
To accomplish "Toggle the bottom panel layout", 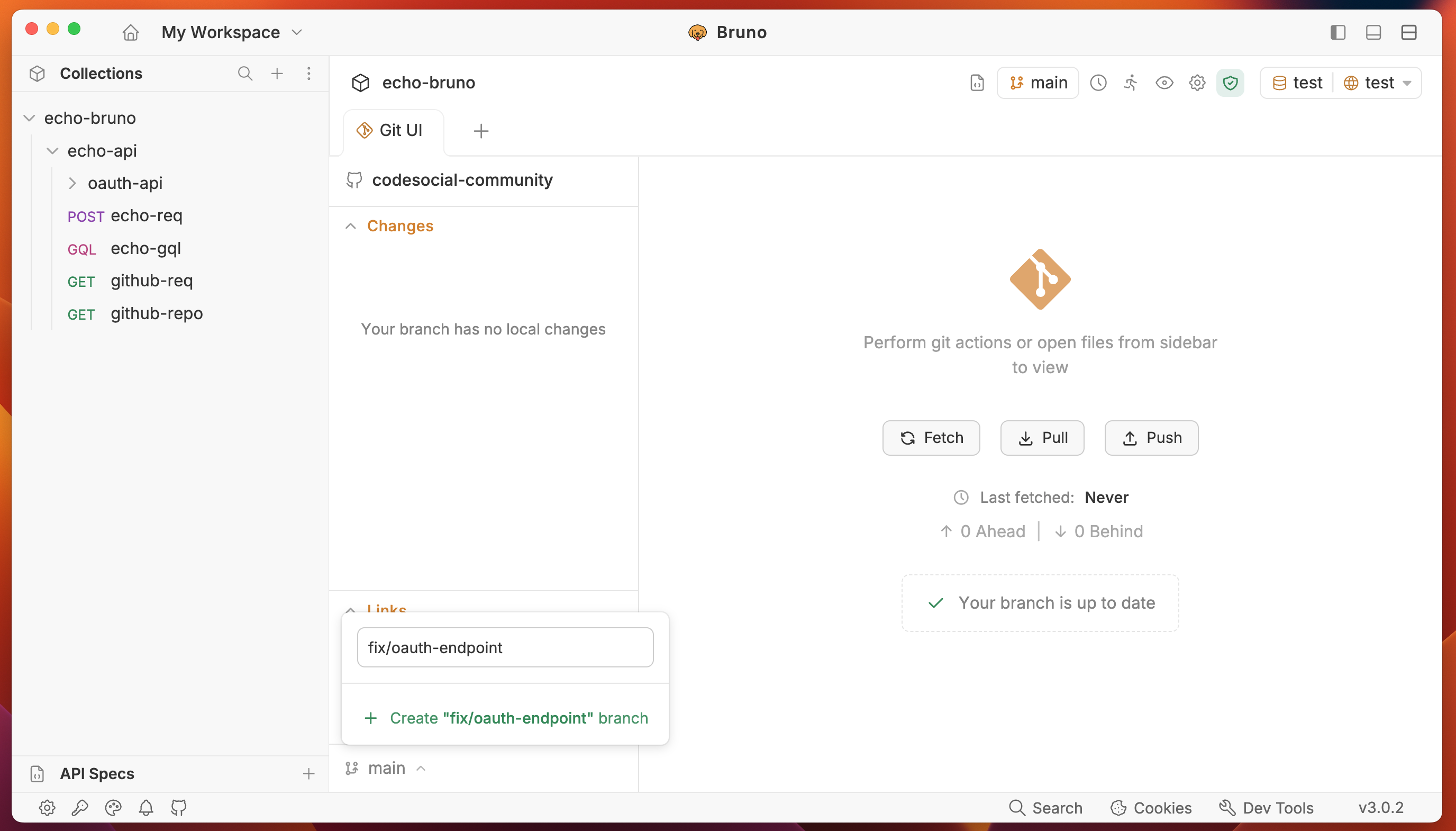I will (x=1373, y=32).
